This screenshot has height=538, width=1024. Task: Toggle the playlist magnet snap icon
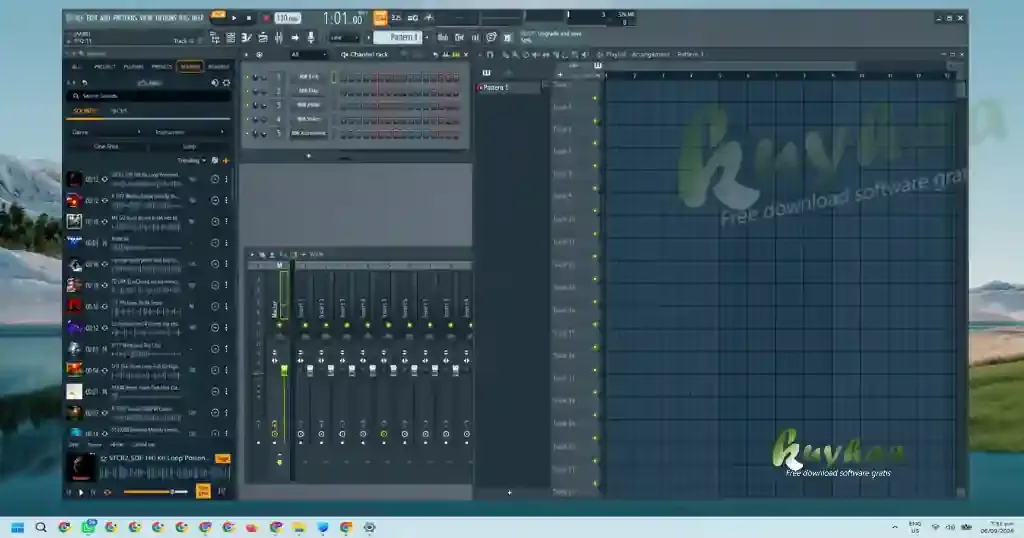(x=490, y=55)
